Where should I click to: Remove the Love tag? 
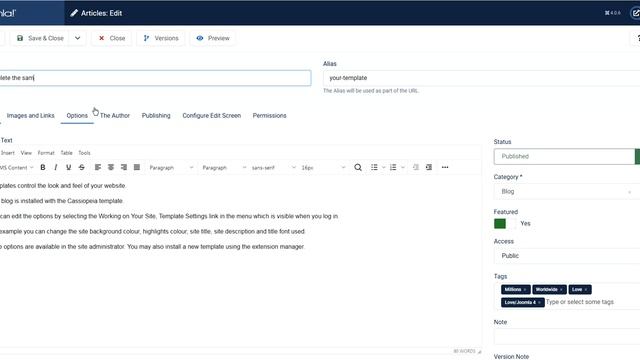pos(586,289)
